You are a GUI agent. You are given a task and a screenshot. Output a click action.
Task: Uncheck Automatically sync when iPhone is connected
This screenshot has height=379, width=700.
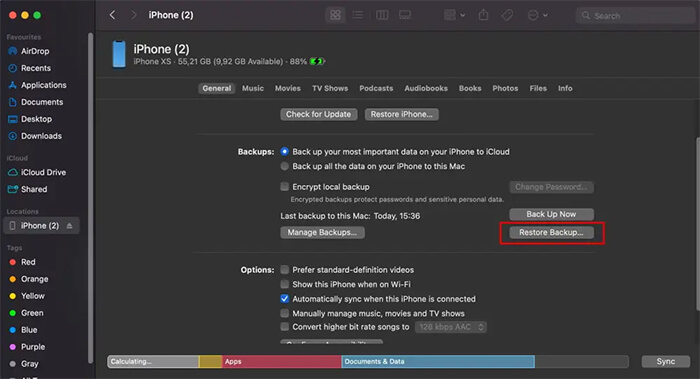click(284, 299)
